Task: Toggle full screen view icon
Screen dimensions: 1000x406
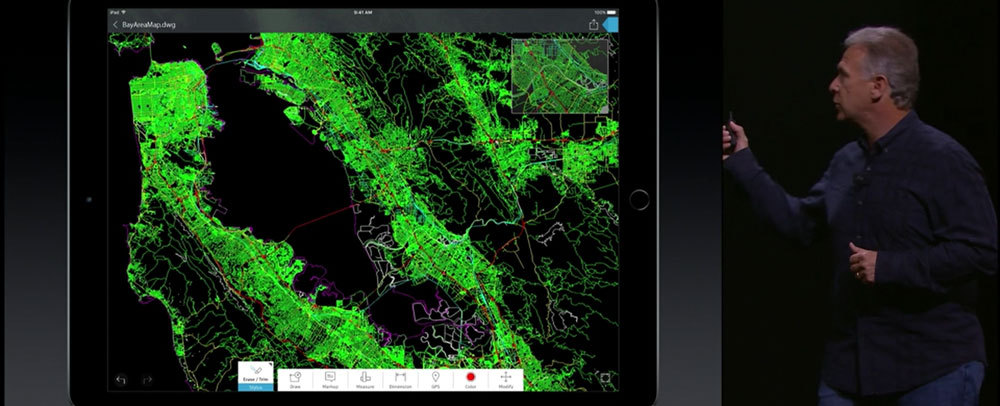Action: (x=605, y=379)
